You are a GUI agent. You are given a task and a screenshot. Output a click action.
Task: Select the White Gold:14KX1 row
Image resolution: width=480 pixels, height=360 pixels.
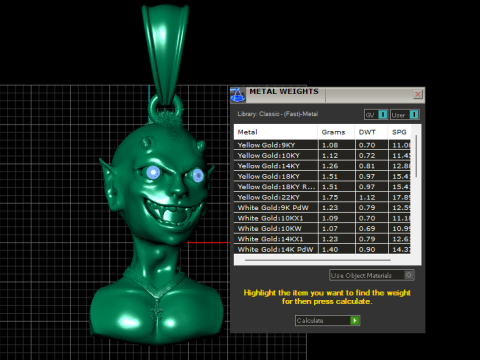click(x=322, y=239)
